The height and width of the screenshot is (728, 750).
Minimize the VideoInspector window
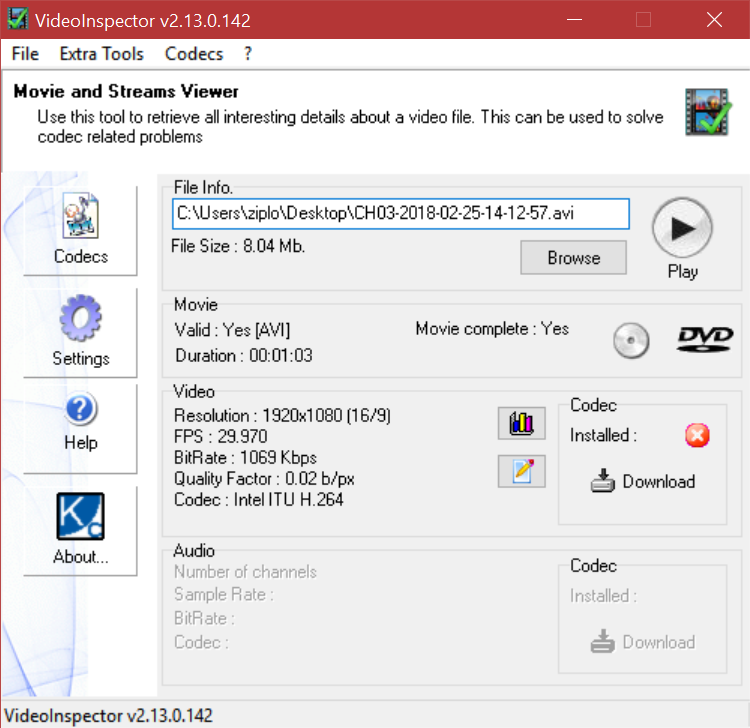pyautogui.click(x=574, y=20)
